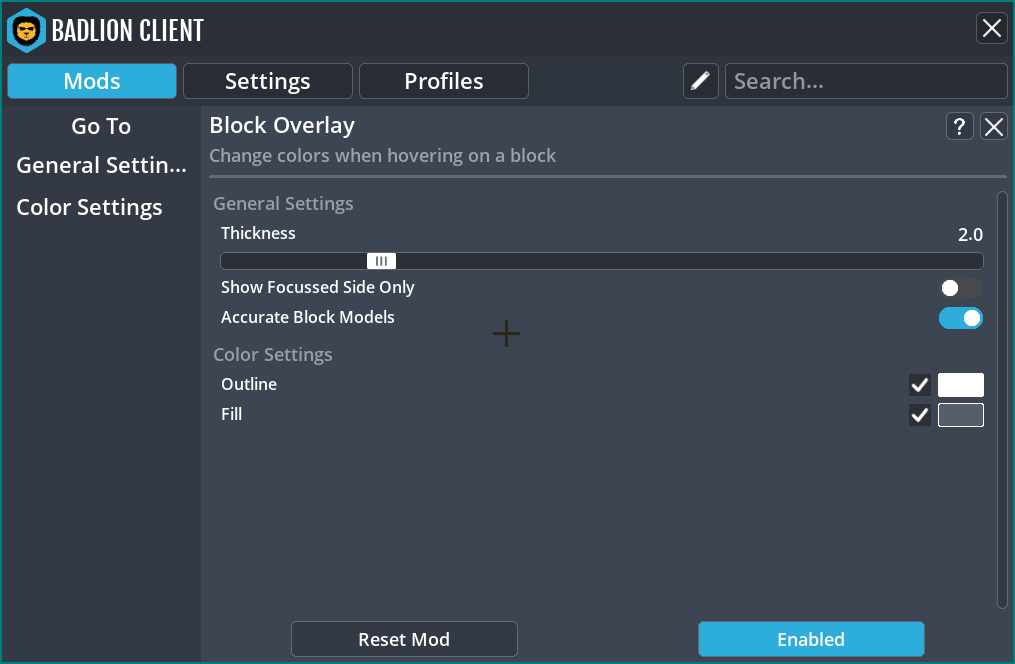1015x664 pixels.
Task: Open the Profiles tab
Action: coord(444,81)
